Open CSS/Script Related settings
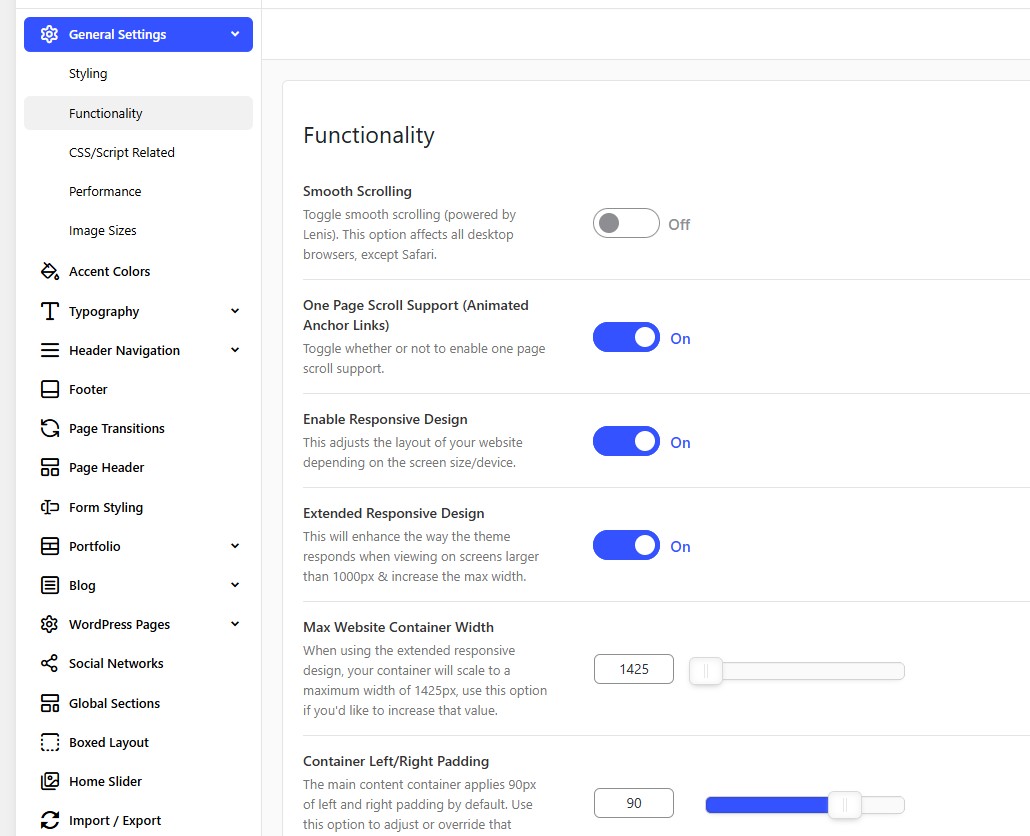Image resolution: width=1030 pixels, height=836 pixels. (121, 152)
